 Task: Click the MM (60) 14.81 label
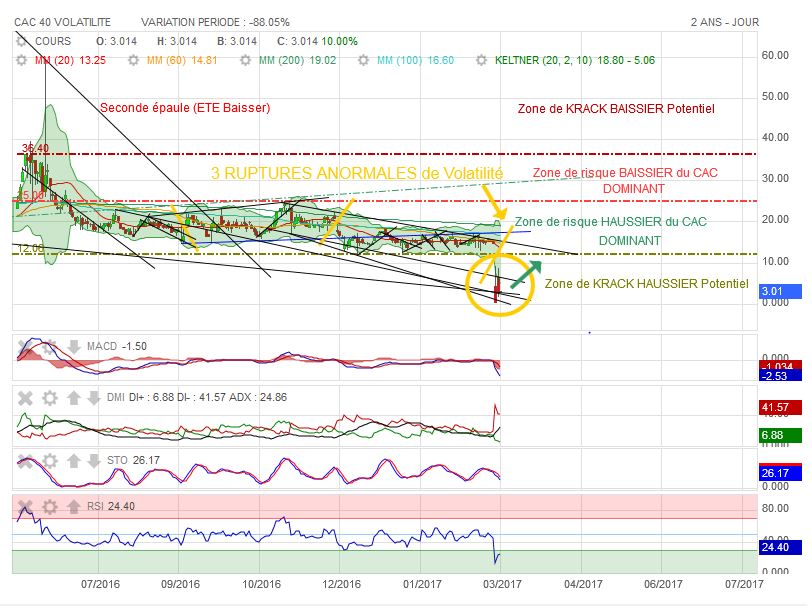[182, 60]
